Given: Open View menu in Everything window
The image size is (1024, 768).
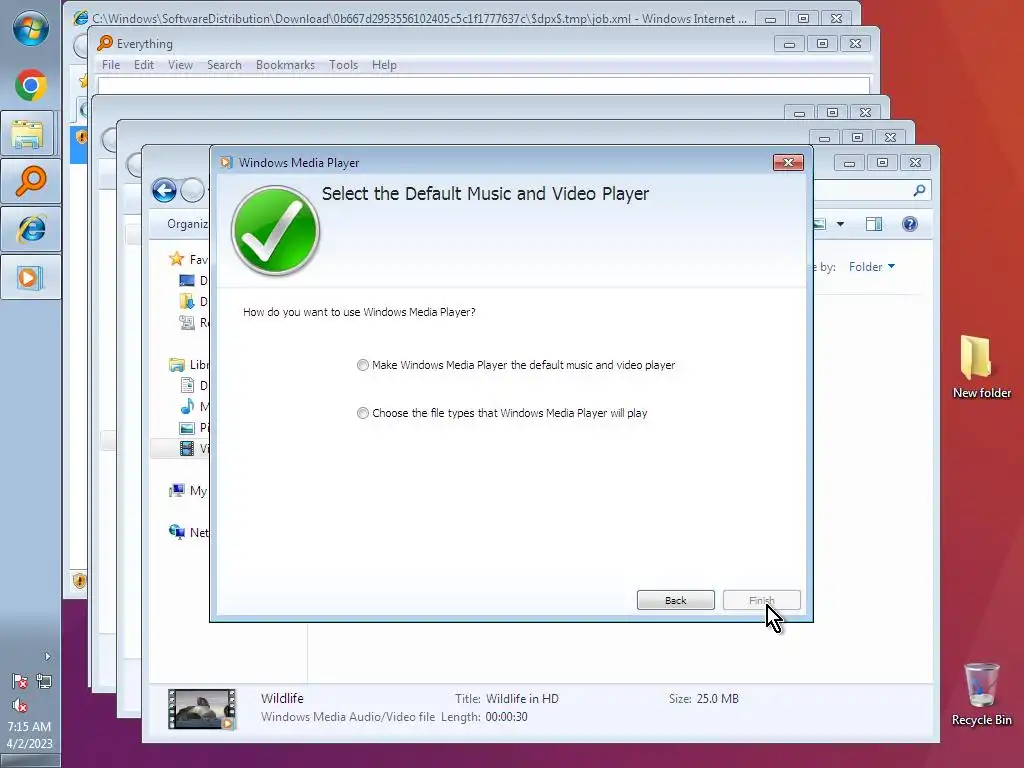Looking at the screenshot, I should 180,65.
